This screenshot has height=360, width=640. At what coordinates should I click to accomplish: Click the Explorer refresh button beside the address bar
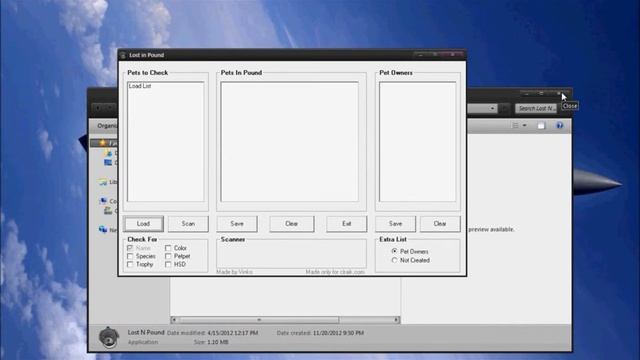pyautogui.click(x=505, y=109)
